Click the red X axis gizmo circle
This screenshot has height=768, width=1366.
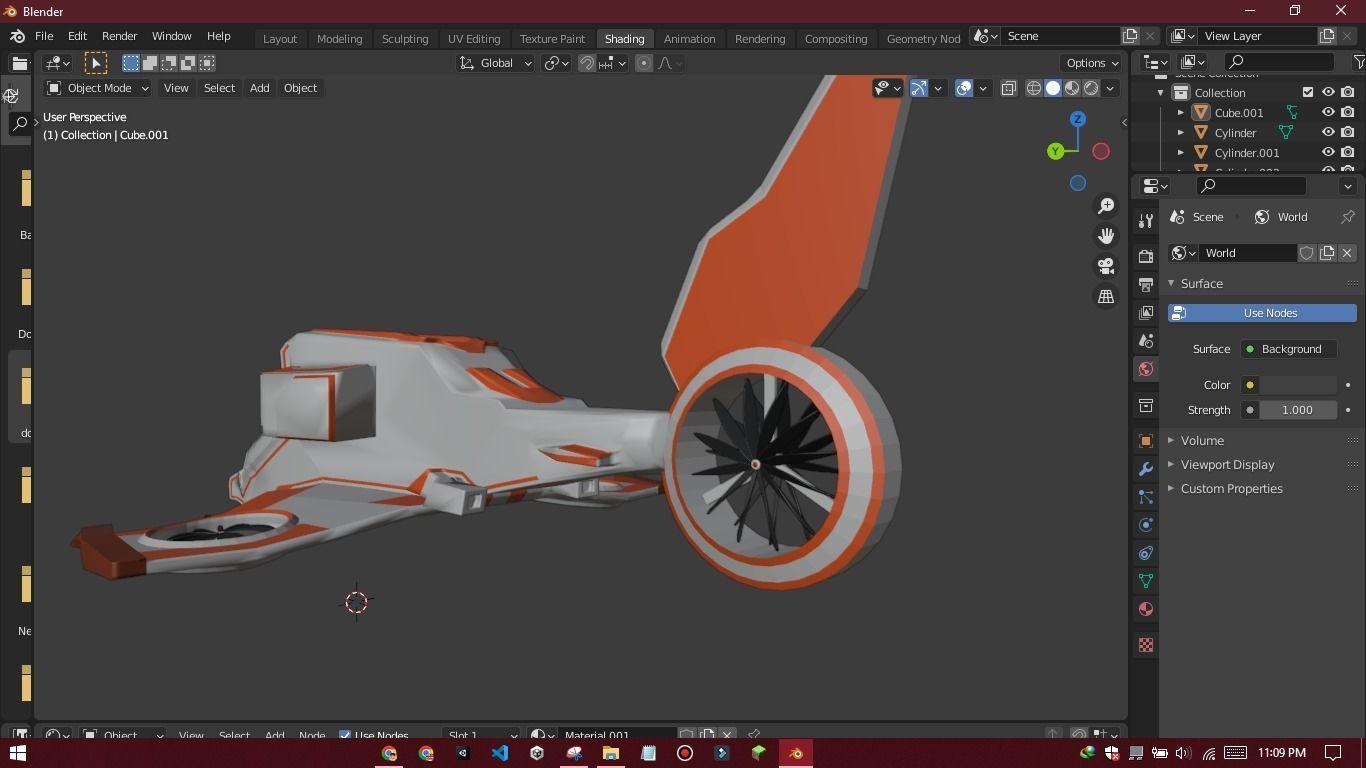coord(1101,152)
